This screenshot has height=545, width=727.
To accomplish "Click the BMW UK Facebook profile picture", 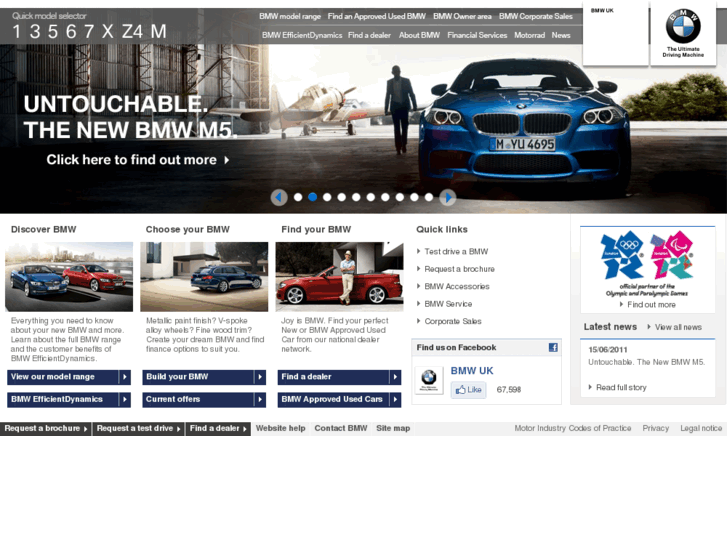I will 428,380.
